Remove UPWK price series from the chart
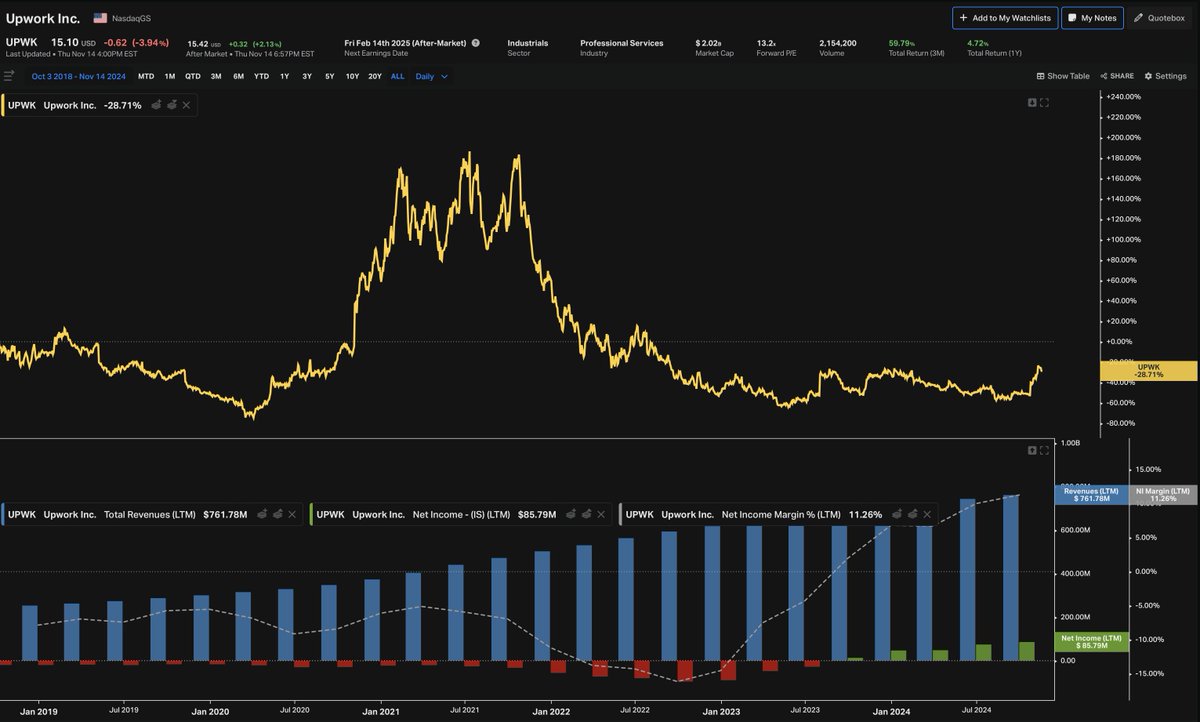This screenshot has height=722, width=1200. point(187,104)
